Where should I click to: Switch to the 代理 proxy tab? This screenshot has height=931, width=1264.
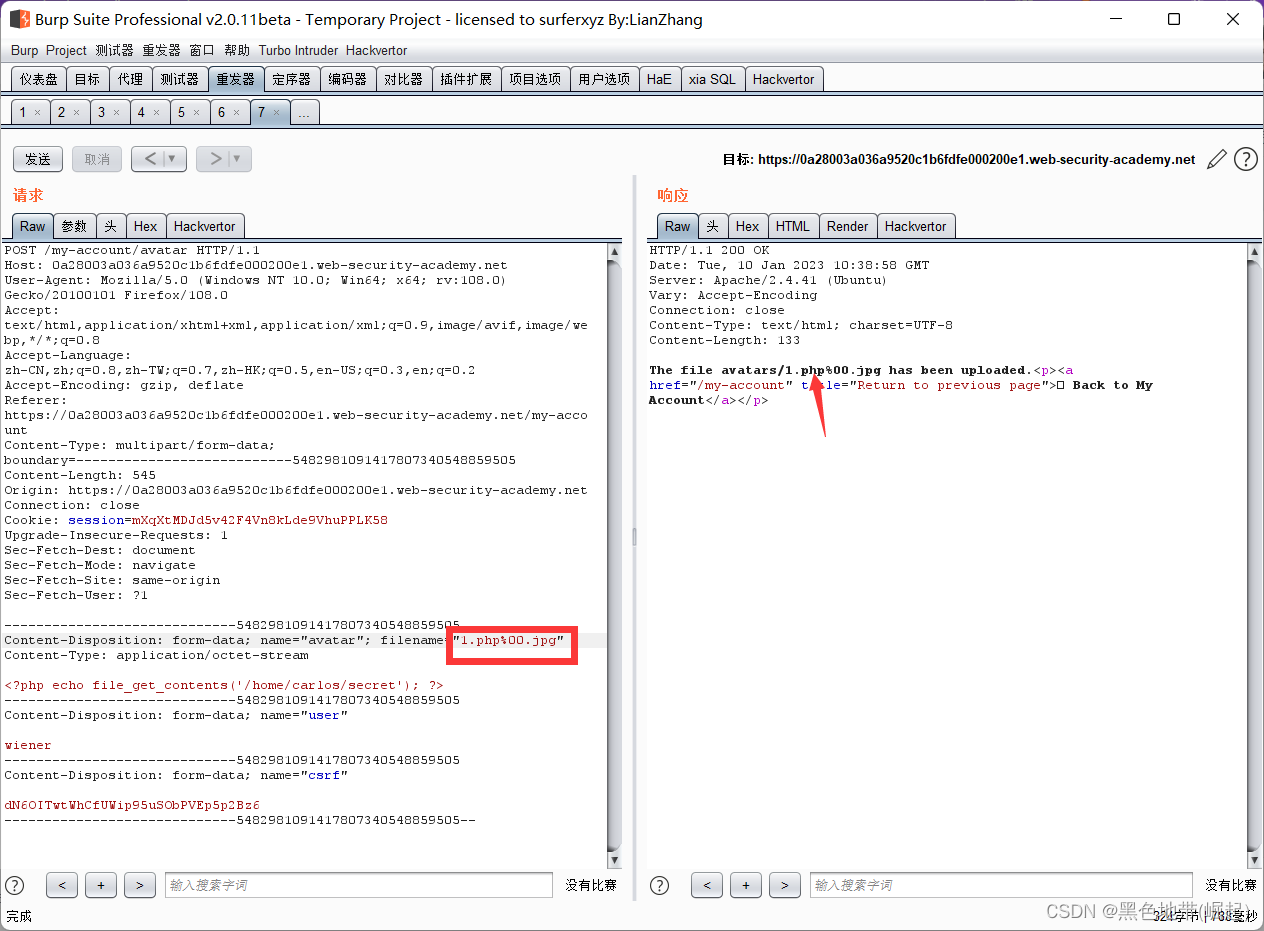point(130,79)
